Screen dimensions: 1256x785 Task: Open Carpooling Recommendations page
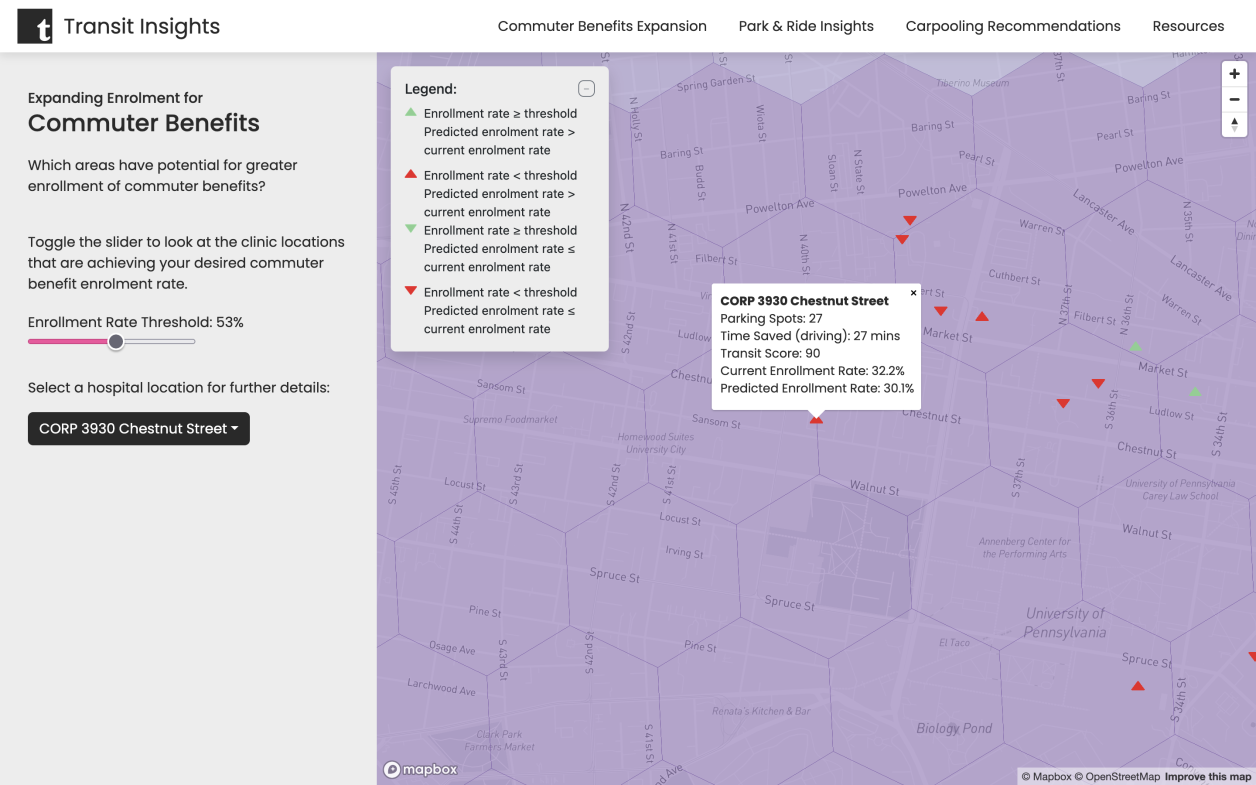coord(1013,26)
